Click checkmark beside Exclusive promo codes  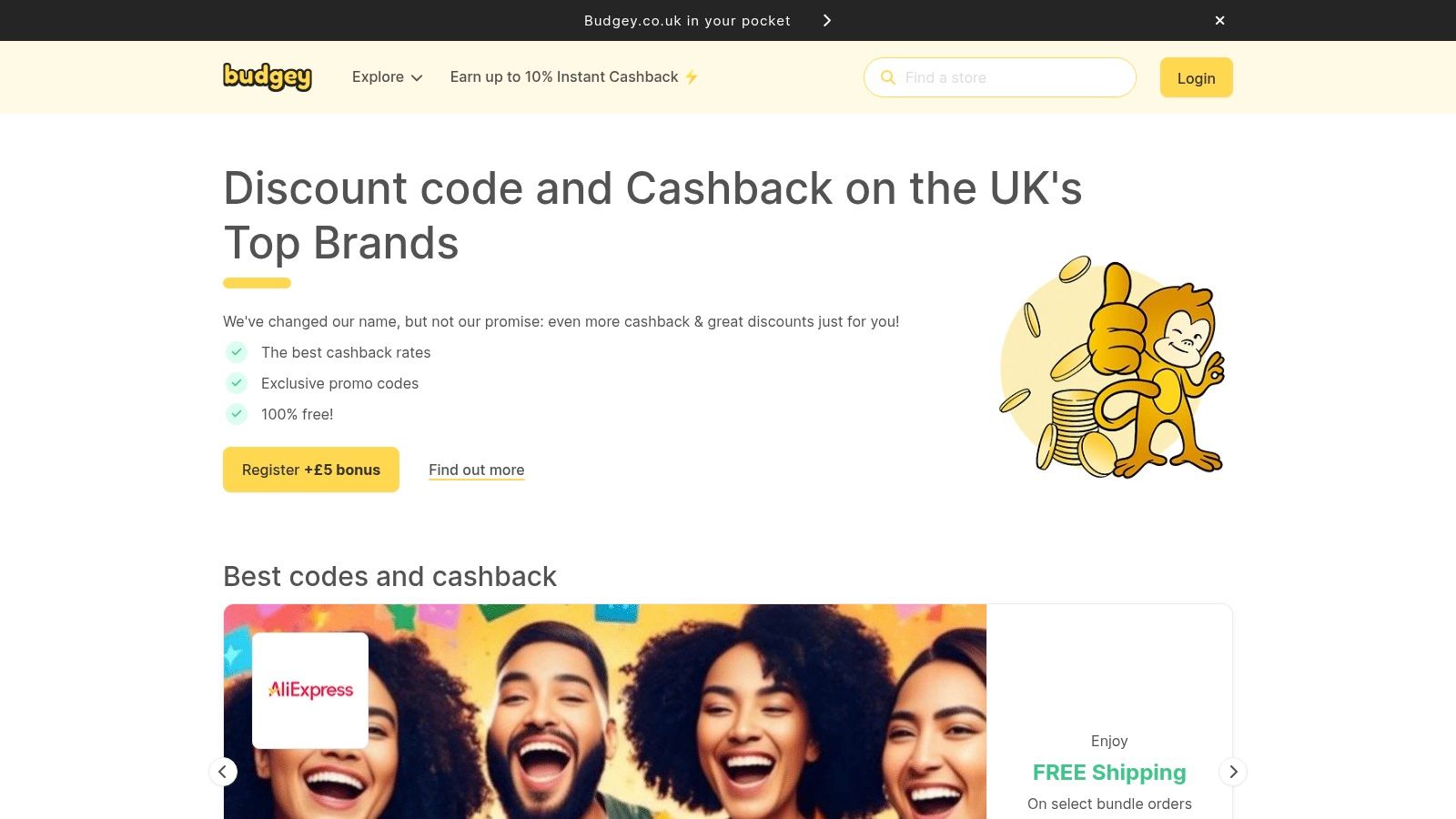237,383
